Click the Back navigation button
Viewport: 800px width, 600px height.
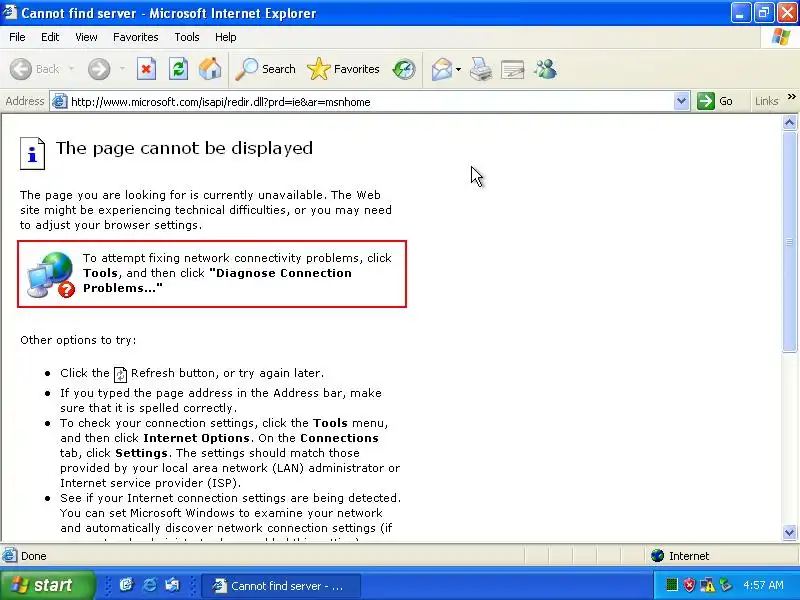(35, 69)
